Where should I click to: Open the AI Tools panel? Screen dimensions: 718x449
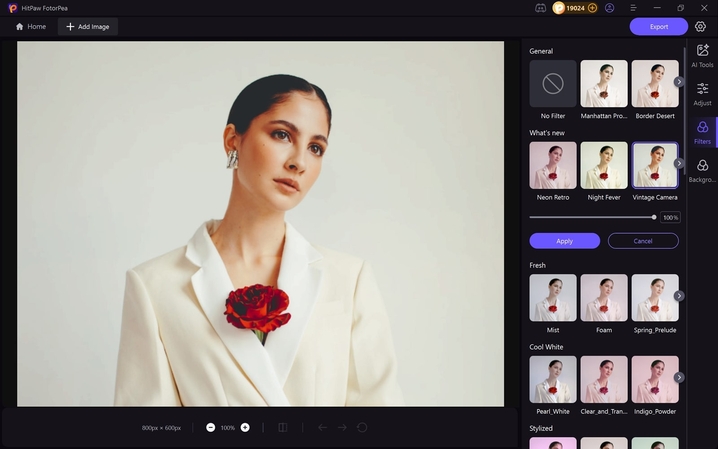702,55
